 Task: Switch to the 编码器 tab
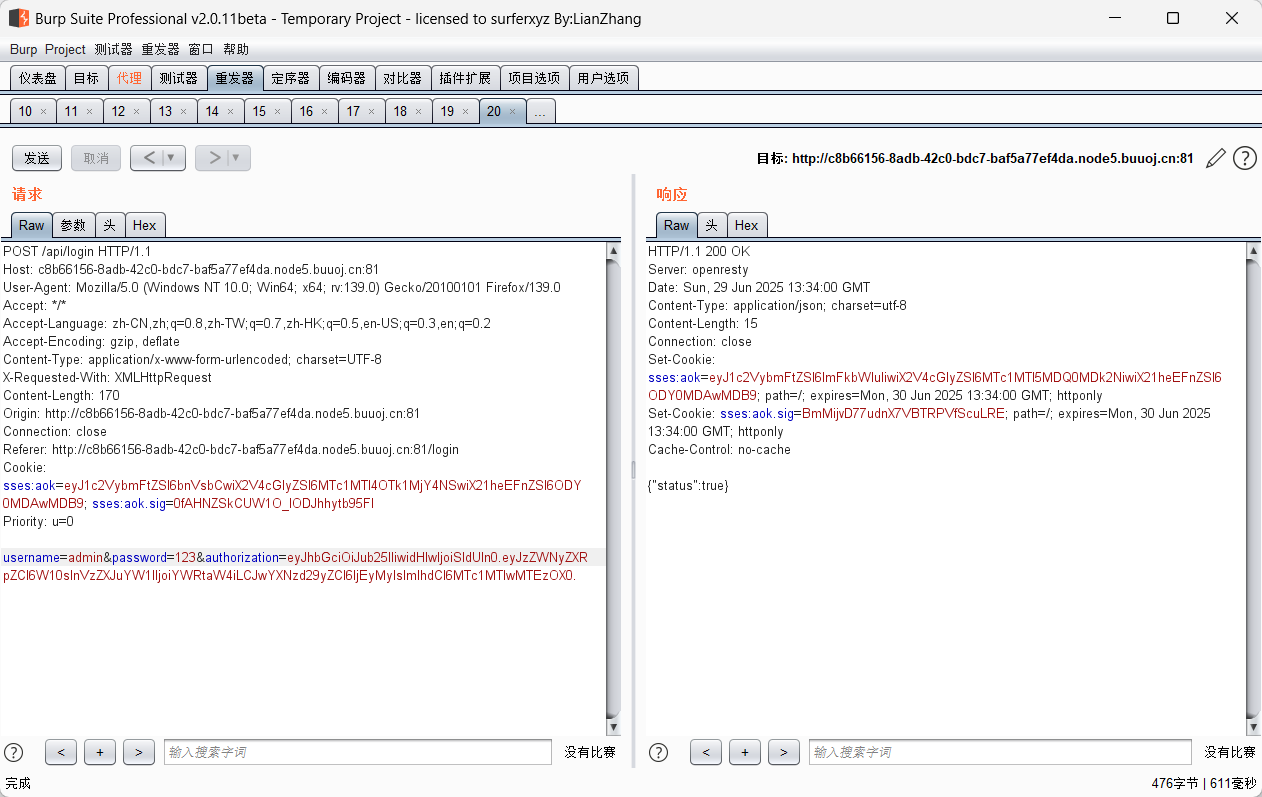click(x=347, y=78)
